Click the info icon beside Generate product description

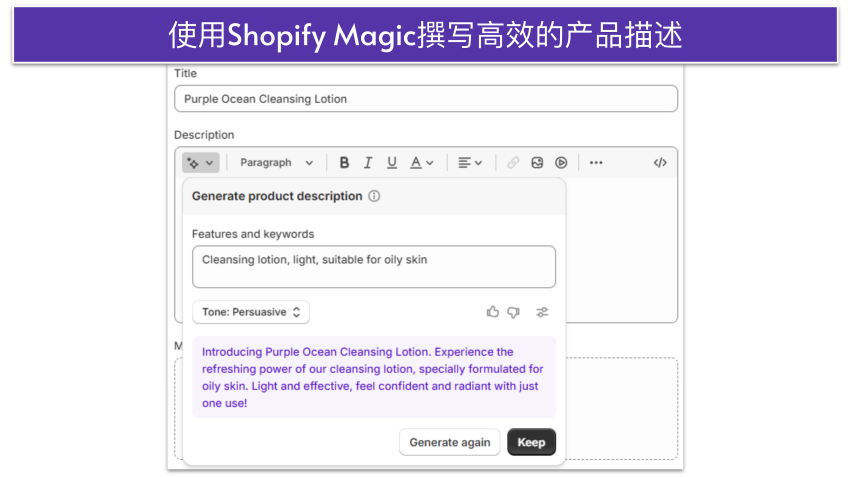pos(374,197)
